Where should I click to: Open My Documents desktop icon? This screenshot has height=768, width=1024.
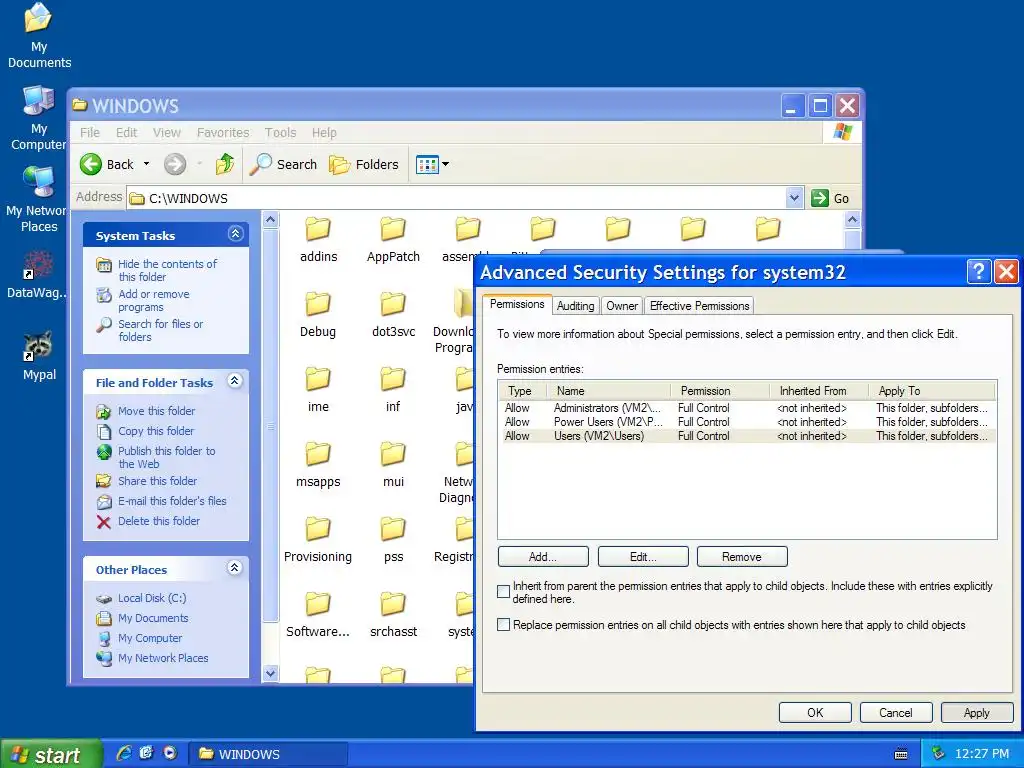click(x=39, y=35)
